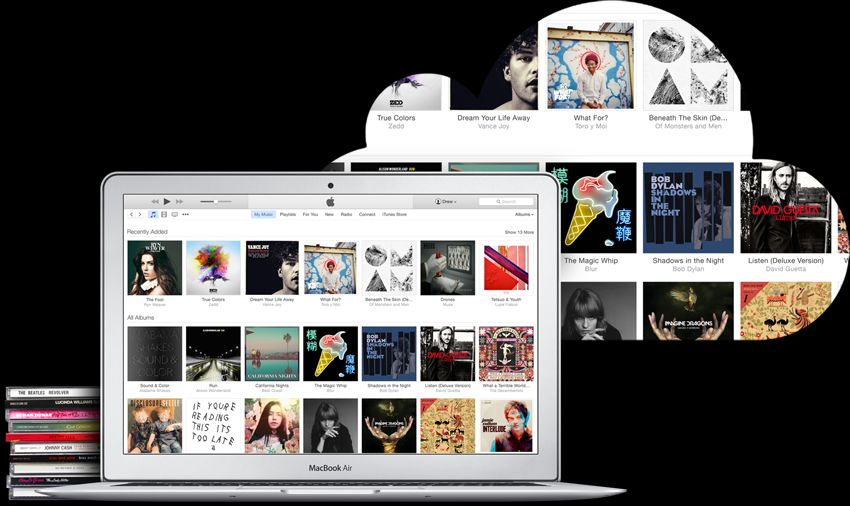Screen dimensions: 850x506
Task: Open If You're Reading This album cover
Action: [213, 426]
